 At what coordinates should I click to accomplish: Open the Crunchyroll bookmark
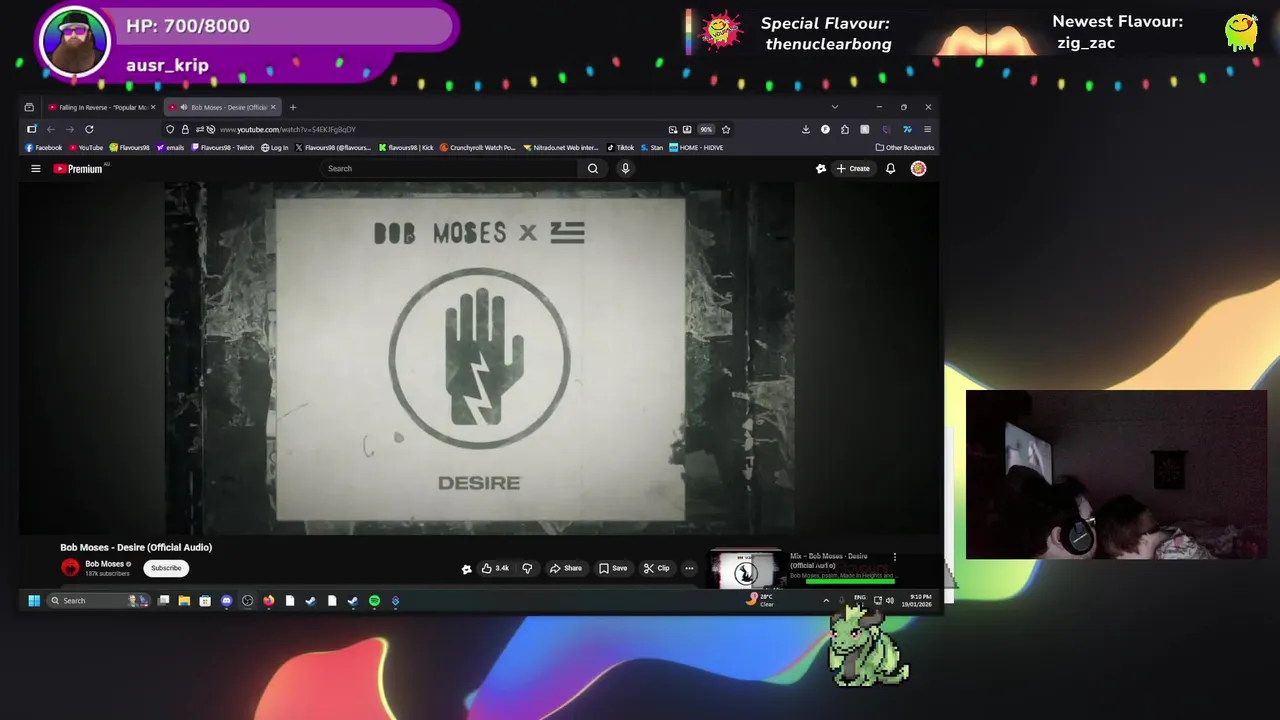pos(478,148)
